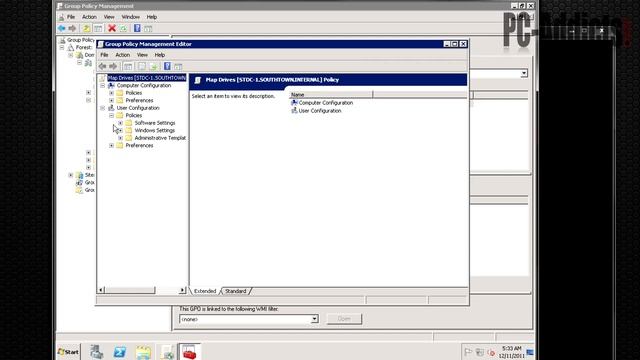Click the red X Delete icon
This screenshot has width=640, height=360.
(x=111, y=28)
